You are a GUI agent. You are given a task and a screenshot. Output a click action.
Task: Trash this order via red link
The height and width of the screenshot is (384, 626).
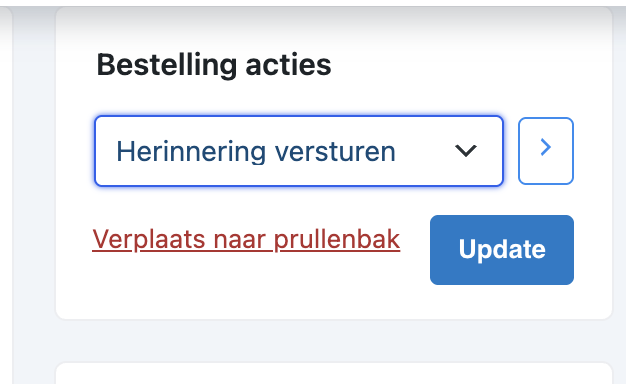246,240
